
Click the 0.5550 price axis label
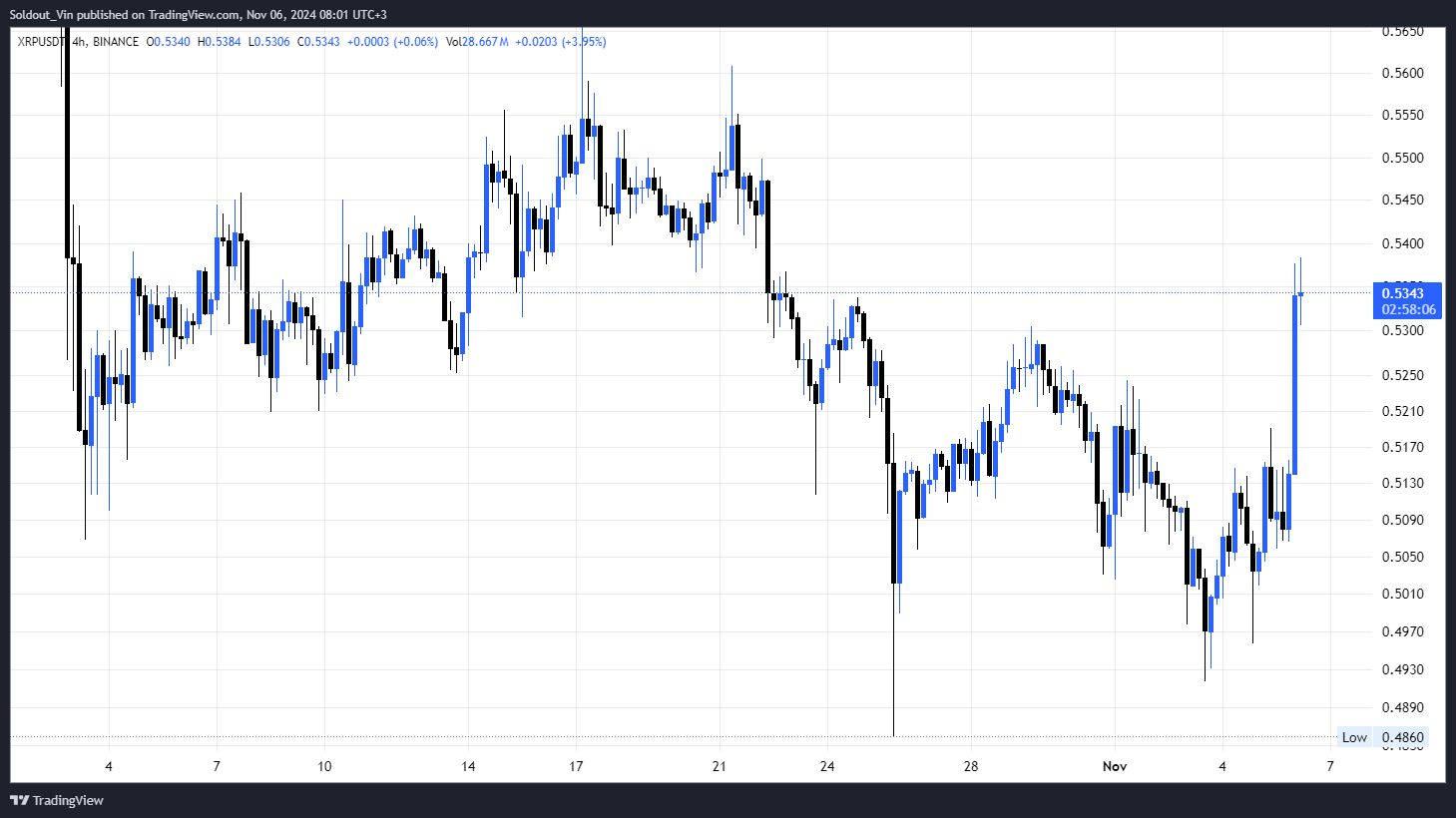point(1402,115)
